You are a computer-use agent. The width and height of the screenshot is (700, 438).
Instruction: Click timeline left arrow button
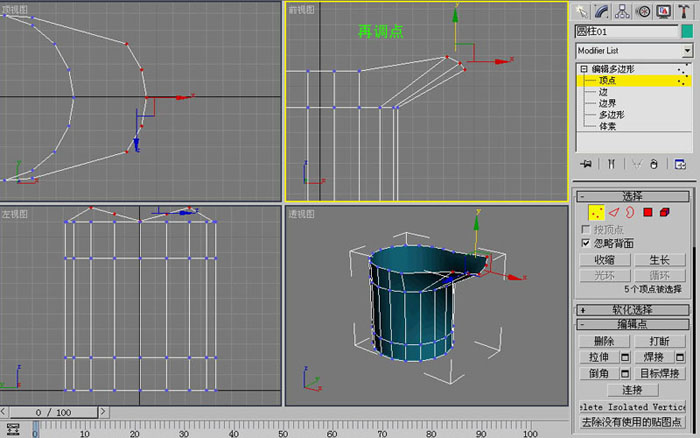[4, 412]
